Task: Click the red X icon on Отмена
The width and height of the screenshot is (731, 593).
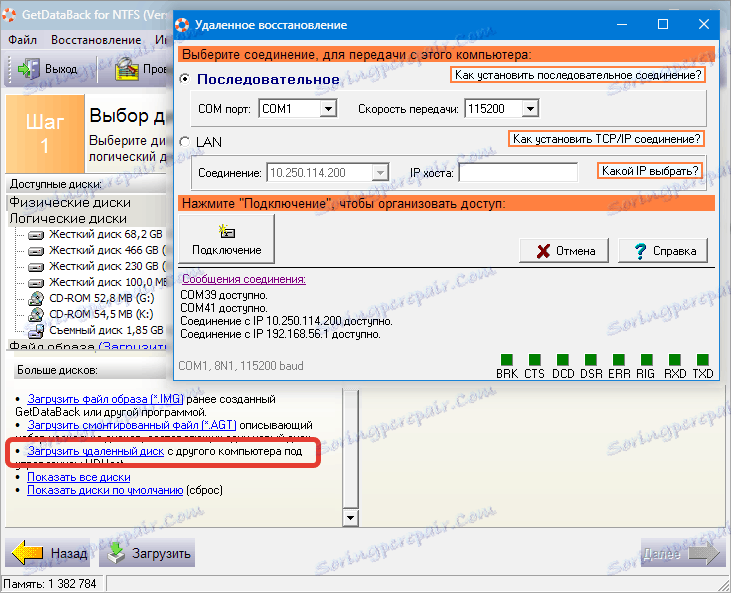Action: [543, 251]
